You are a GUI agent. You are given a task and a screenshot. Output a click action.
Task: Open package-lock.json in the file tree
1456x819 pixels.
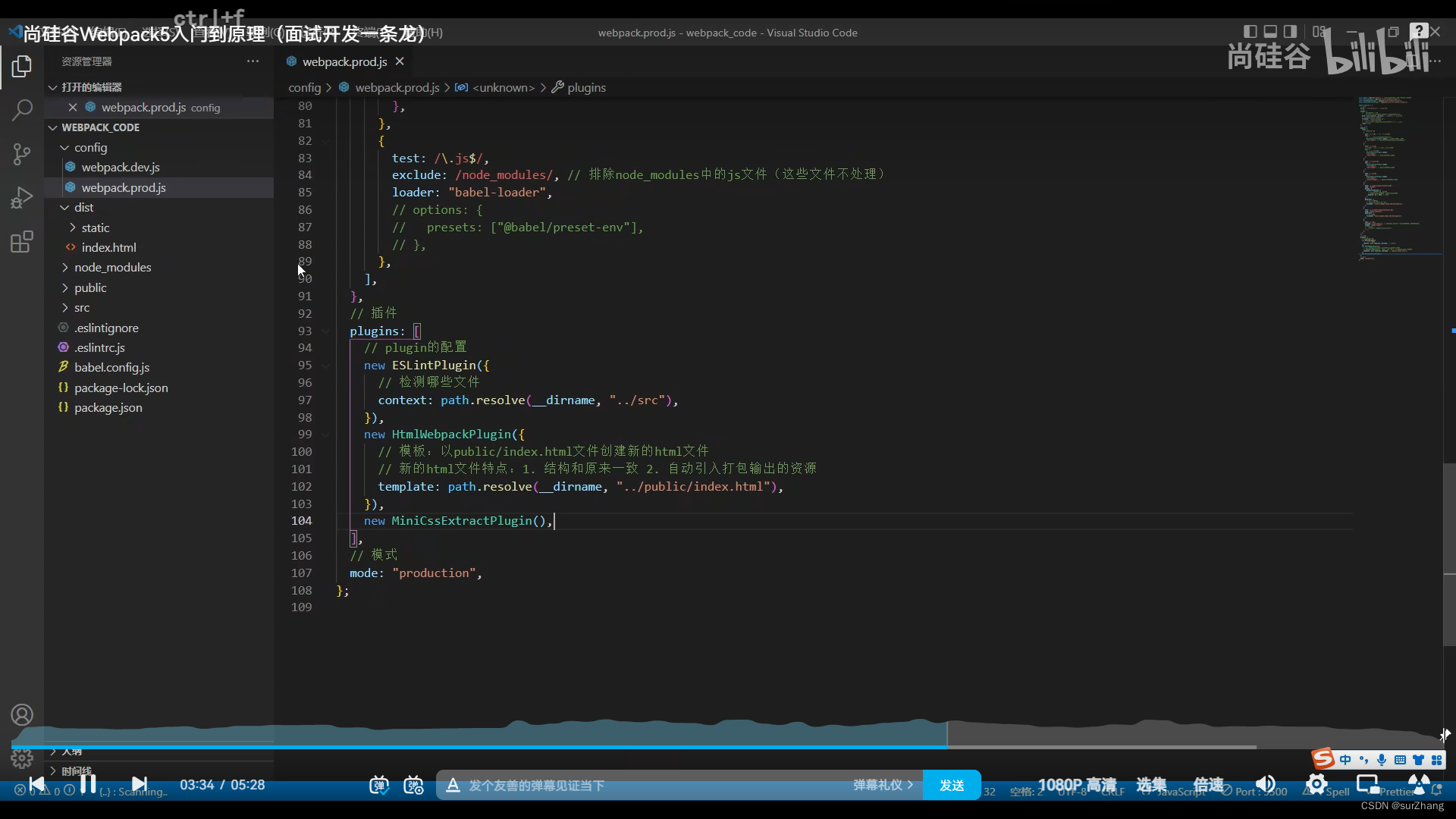point(159,388)
